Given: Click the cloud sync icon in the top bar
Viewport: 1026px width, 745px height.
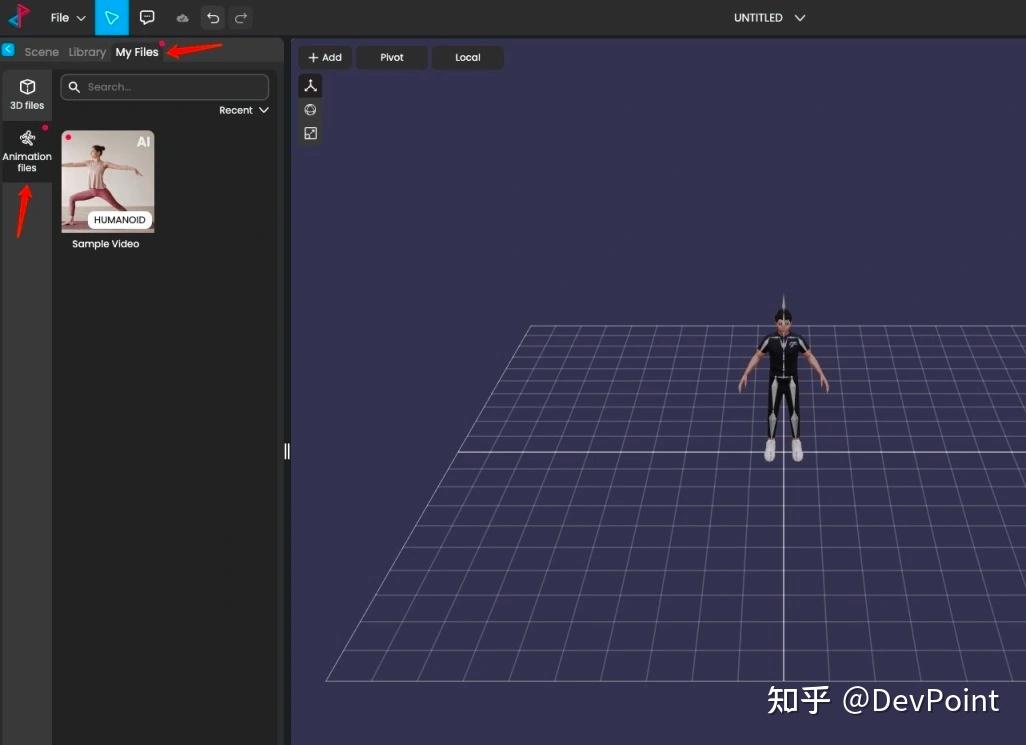Looking at the screenshot, I should coord(181,17).
